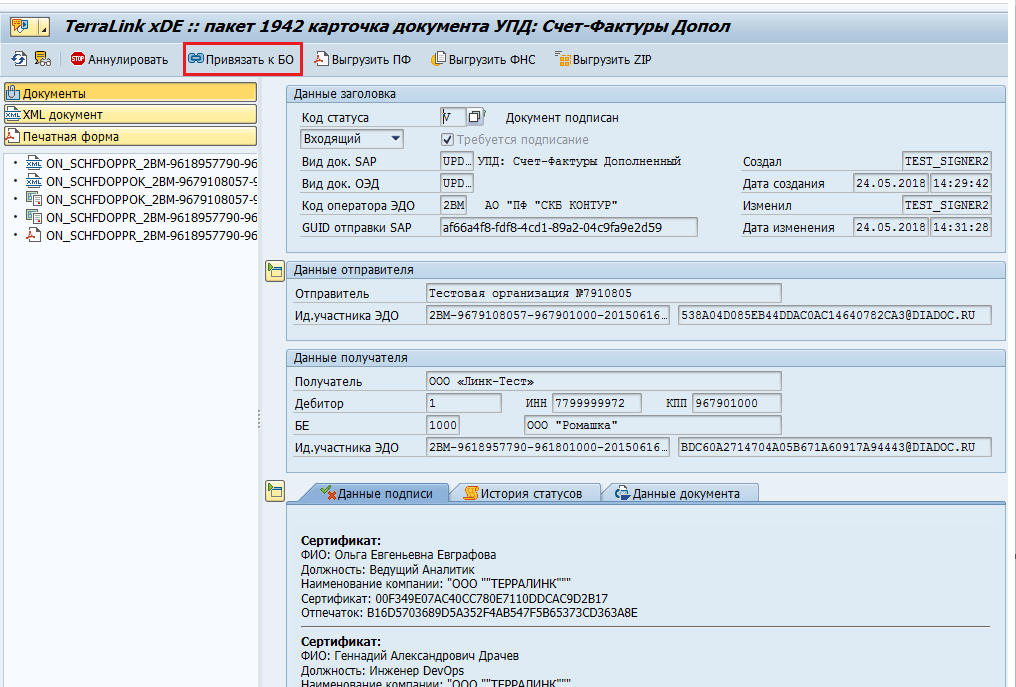Click the Получатель input field
Viewport: 1016px width, 687px height.
(602, 381)
